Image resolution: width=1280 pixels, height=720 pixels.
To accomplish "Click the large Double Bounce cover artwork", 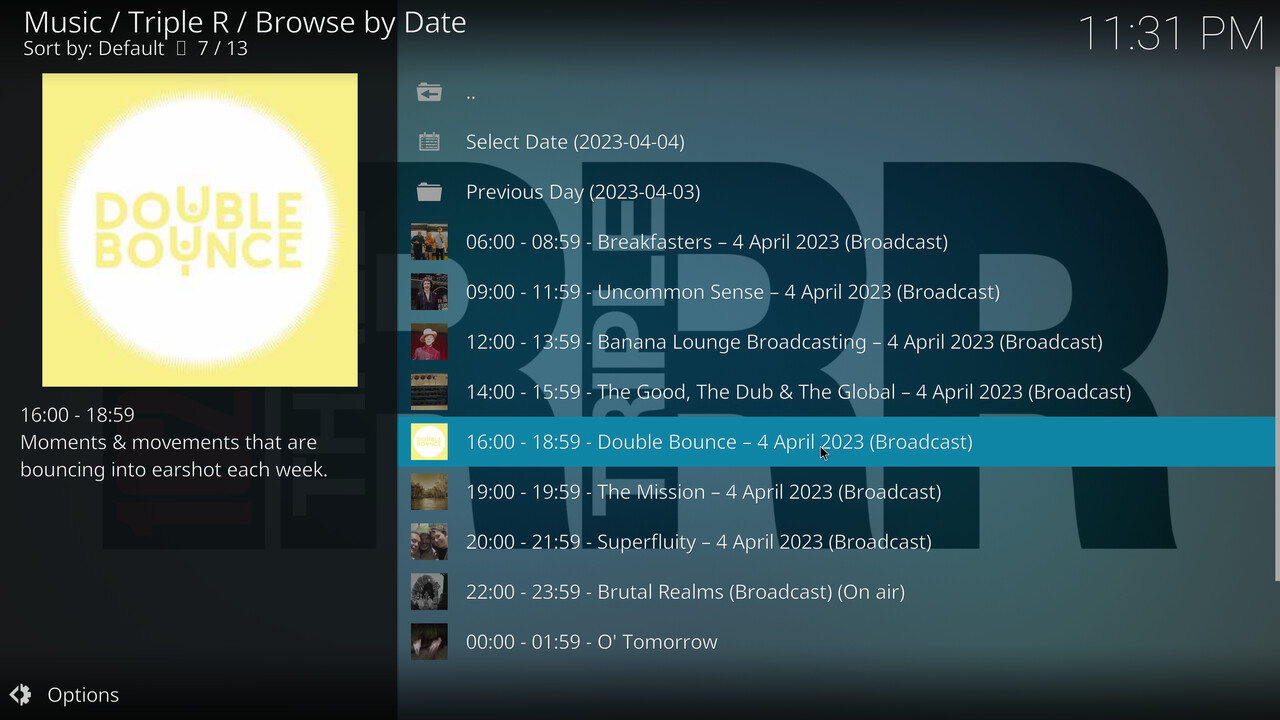I will (200, 230).
